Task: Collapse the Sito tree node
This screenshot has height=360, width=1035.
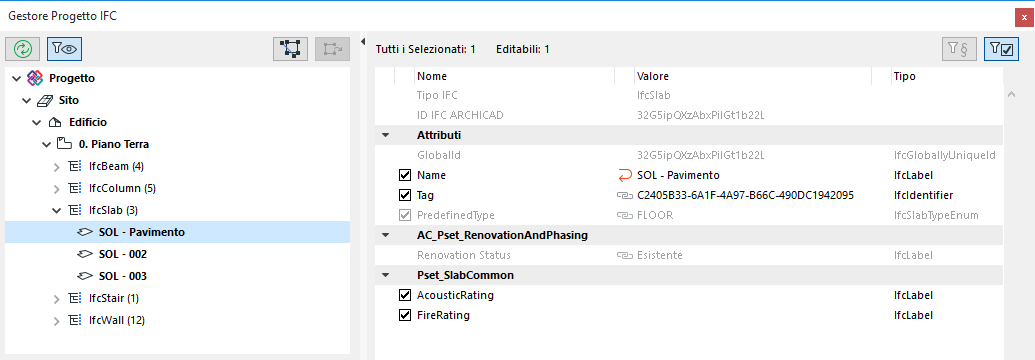Action: coord(26,100)
